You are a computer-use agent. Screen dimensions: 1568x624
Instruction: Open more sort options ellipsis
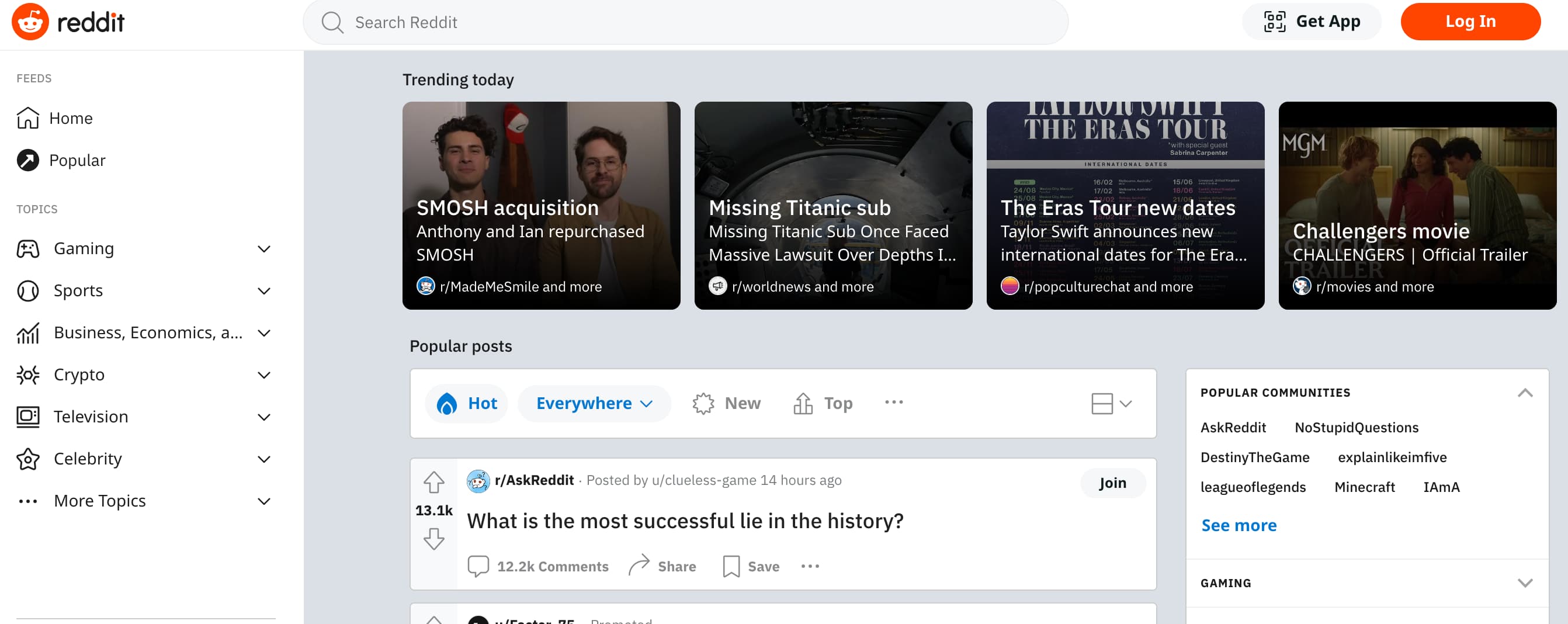pyautogui.click(x=894, y=403)
